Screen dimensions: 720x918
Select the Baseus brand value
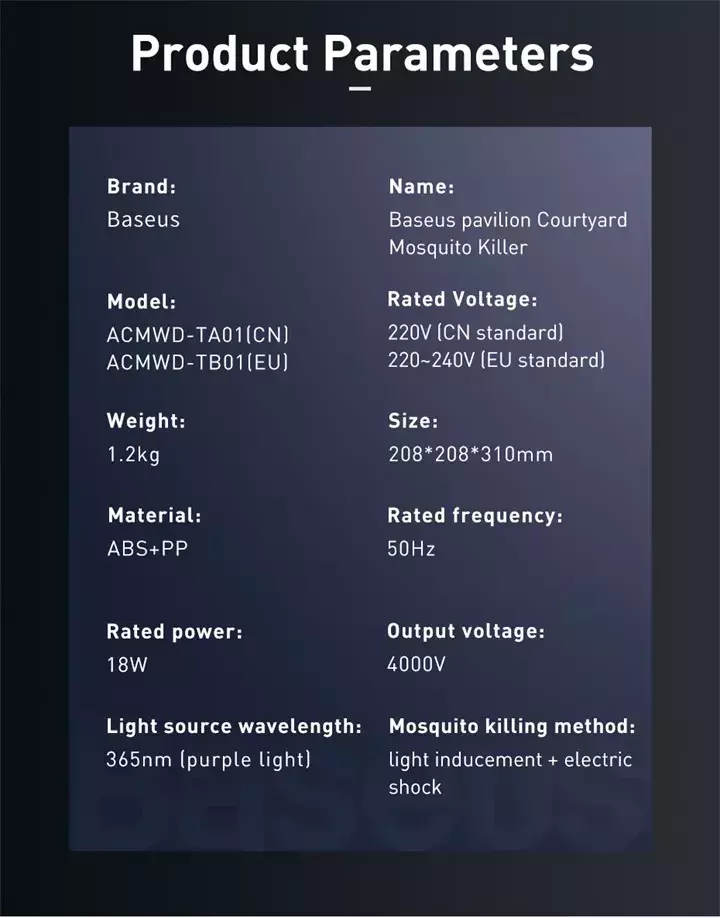(x=143, y=220)
